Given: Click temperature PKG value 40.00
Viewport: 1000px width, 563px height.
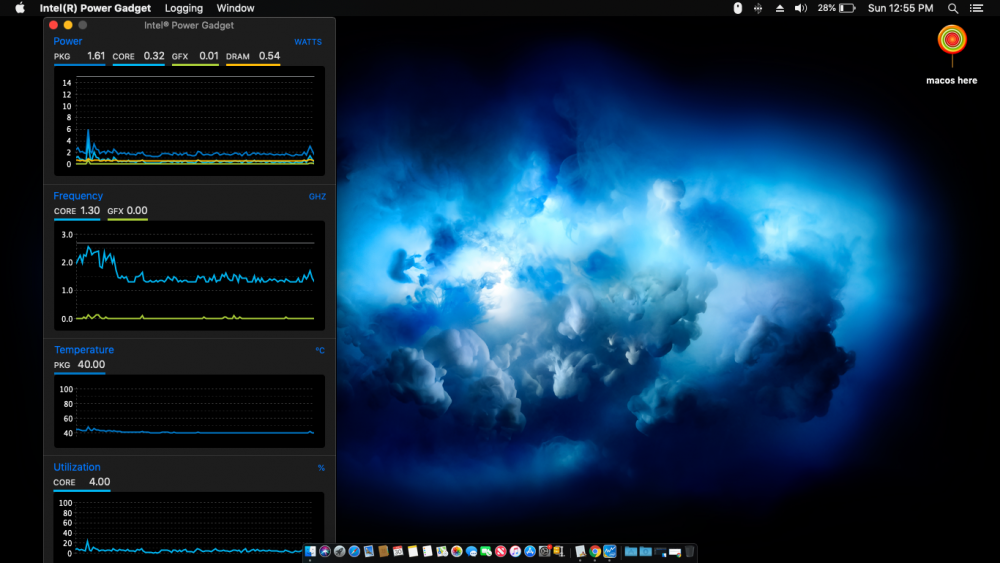Looking at the screenshot, I should [91, 365].
